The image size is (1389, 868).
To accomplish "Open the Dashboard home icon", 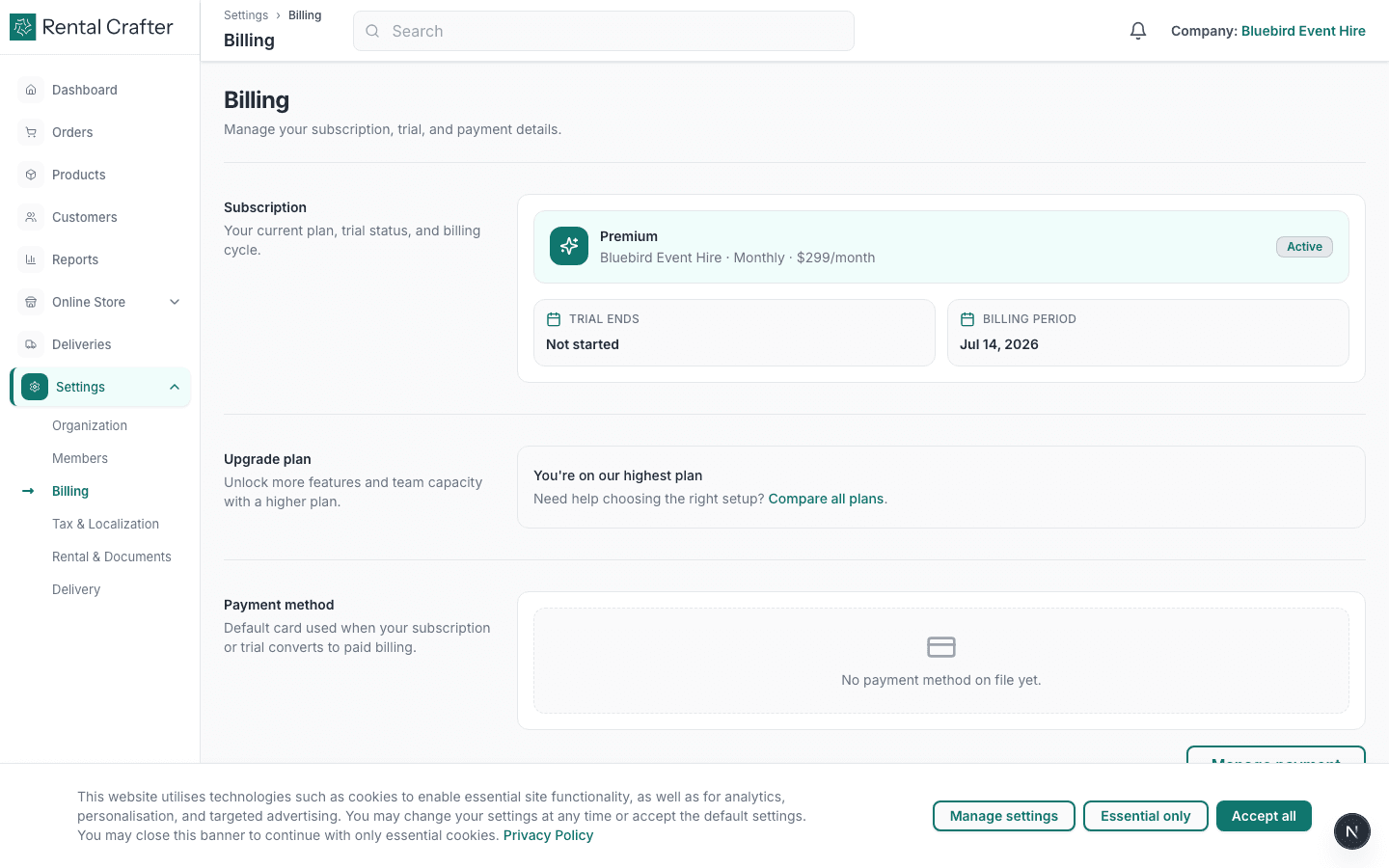I will point(31,90).
